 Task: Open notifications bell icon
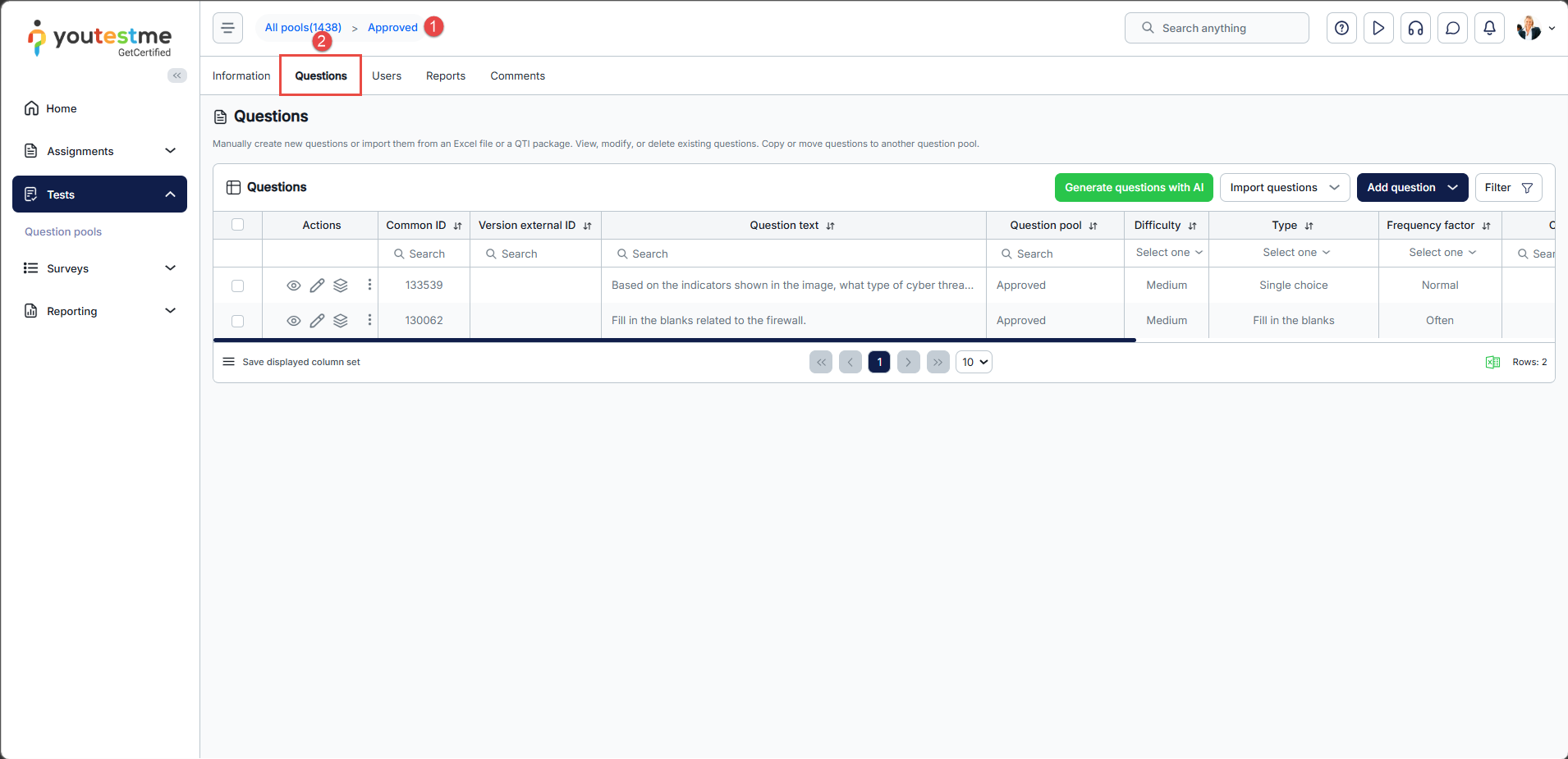pos(1489,28)
